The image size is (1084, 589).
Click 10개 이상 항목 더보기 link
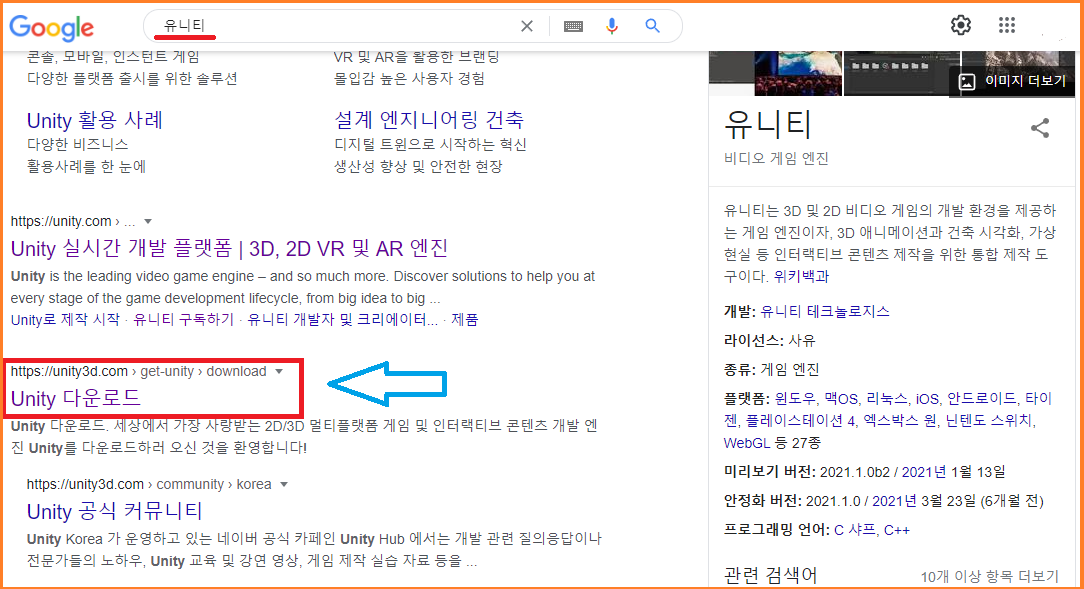(x=989, y=576)
